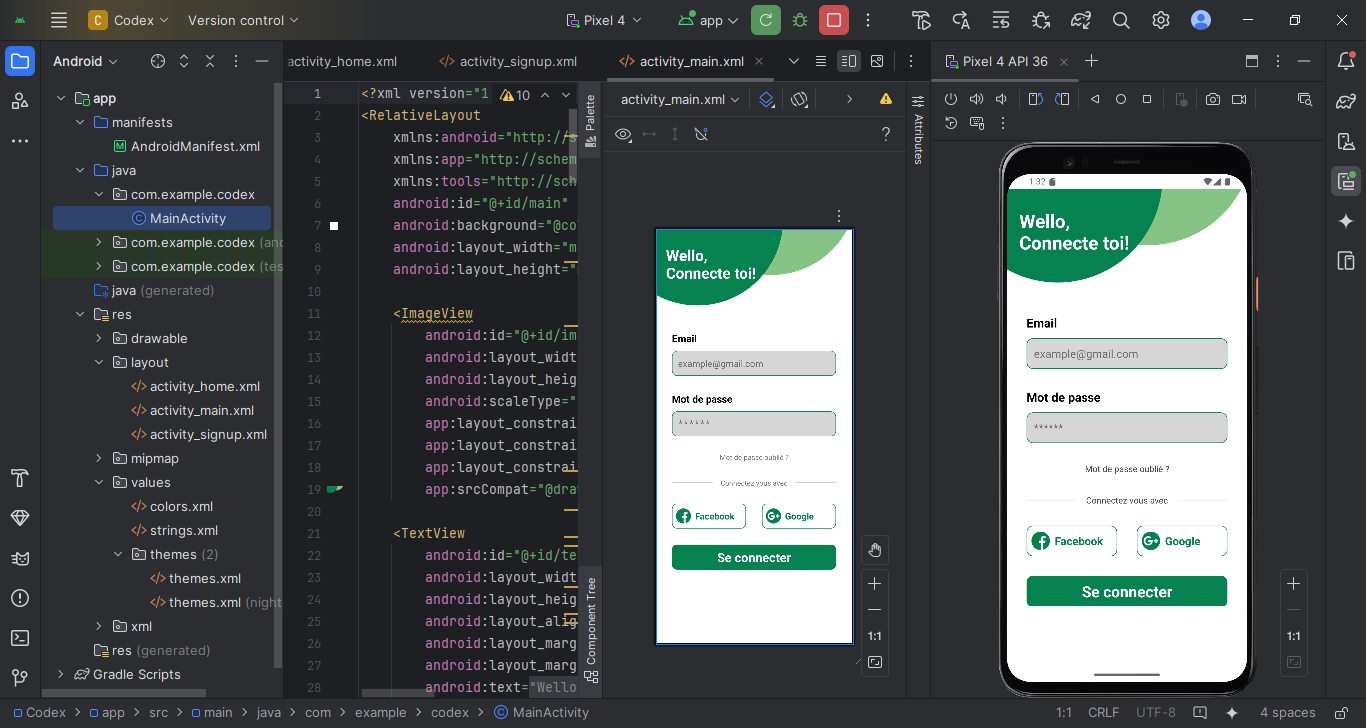Toggle autoconnect magnet icon in design toolbar
This screenshot has width=1366, height=728.
pos(701,134)
